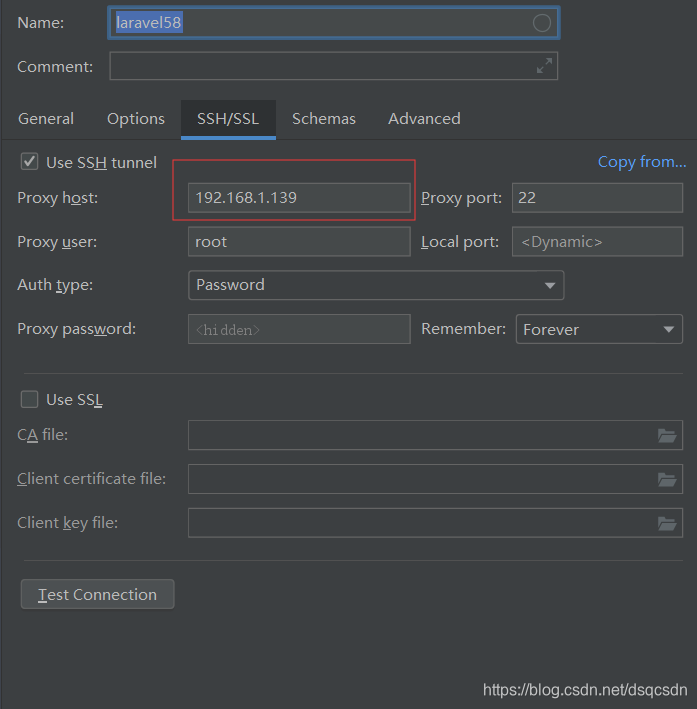Select the SSH/SSL tab

click(x=228, y=119)
